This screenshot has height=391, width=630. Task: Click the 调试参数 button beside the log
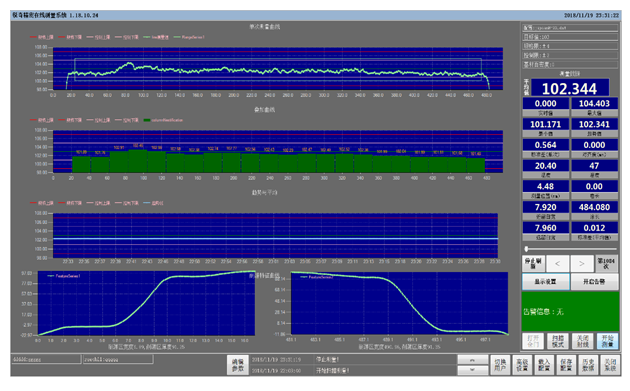point(238,365)
